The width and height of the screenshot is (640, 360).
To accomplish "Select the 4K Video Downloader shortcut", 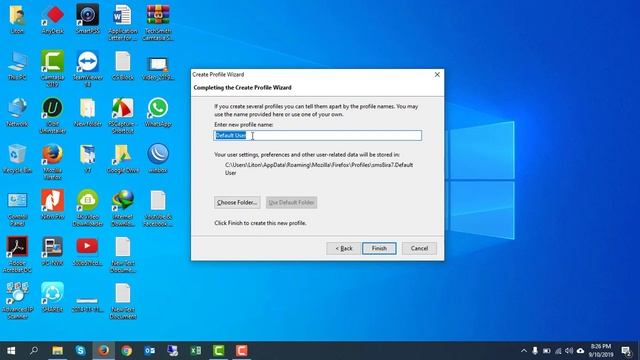I will tap(87, 209).
